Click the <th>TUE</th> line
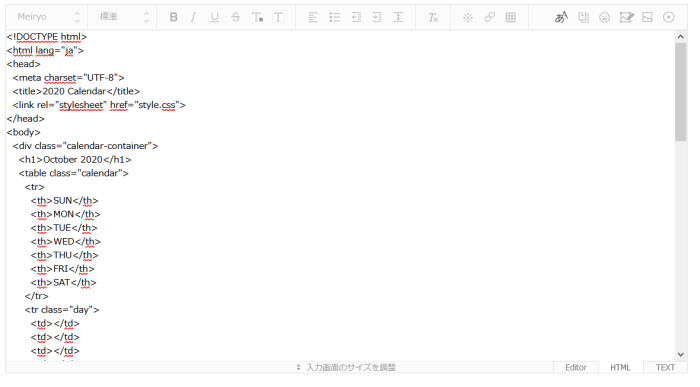This screenshot has width=700, height=387. (64, 228)
